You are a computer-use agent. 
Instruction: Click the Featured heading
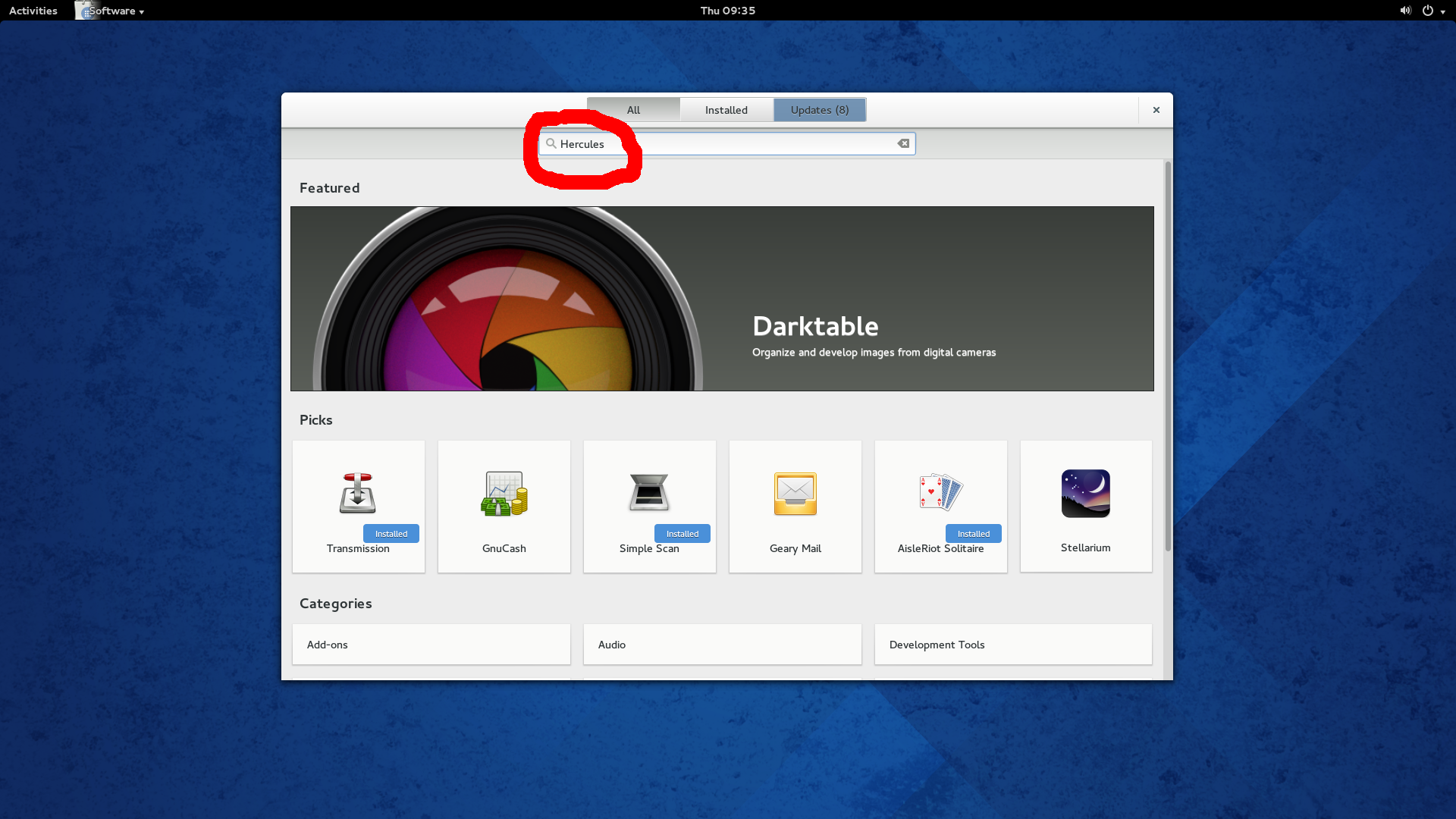[330, 188]
